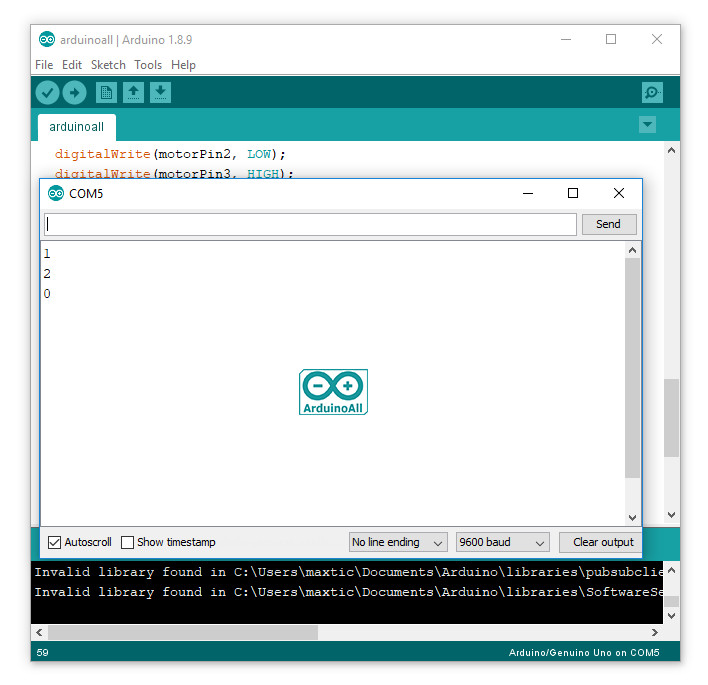This screenshot has height=685, width=708.
Task: Click the code editor scroll down arrow
Action: coord(671,515)
